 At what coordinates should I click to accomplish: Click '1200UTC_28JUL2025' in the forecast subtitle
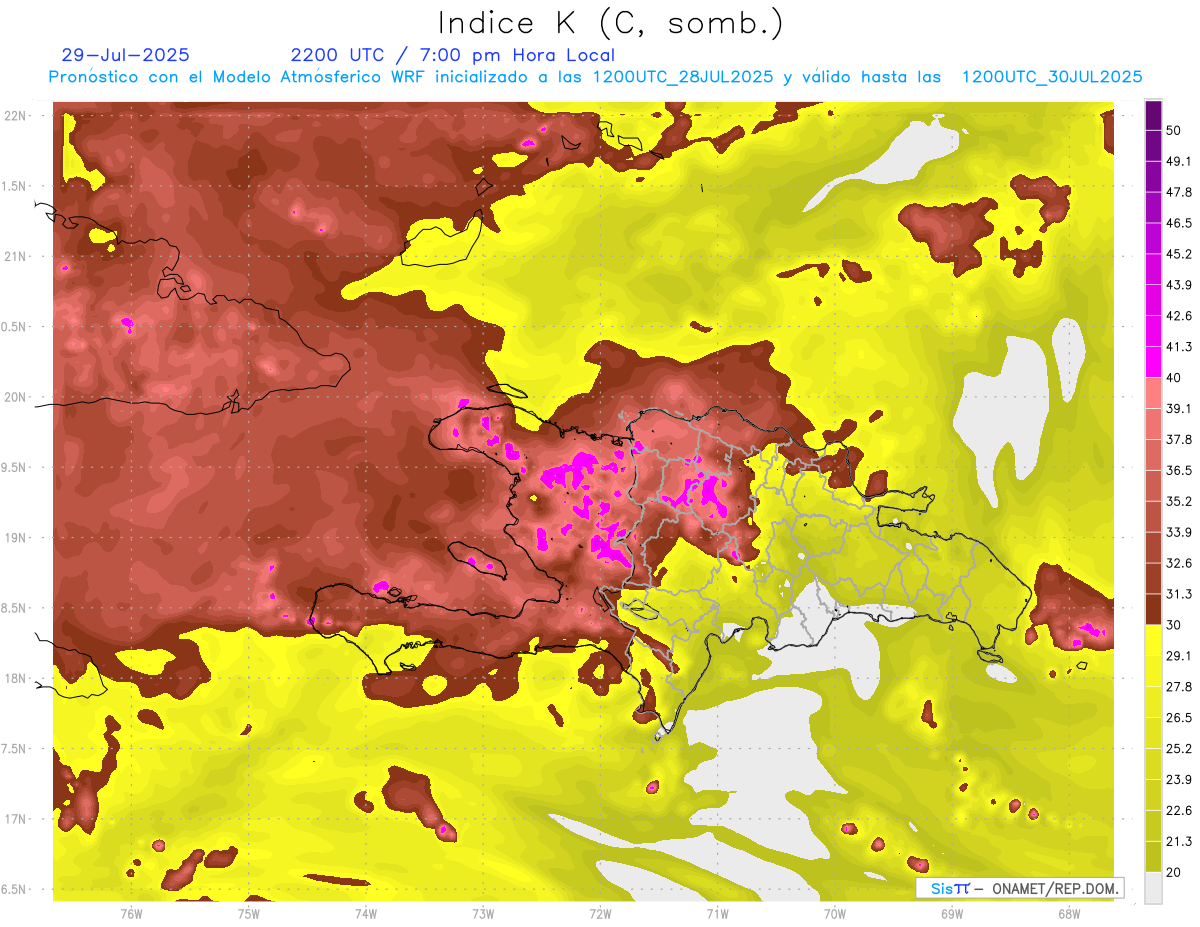tap(683, 77)
